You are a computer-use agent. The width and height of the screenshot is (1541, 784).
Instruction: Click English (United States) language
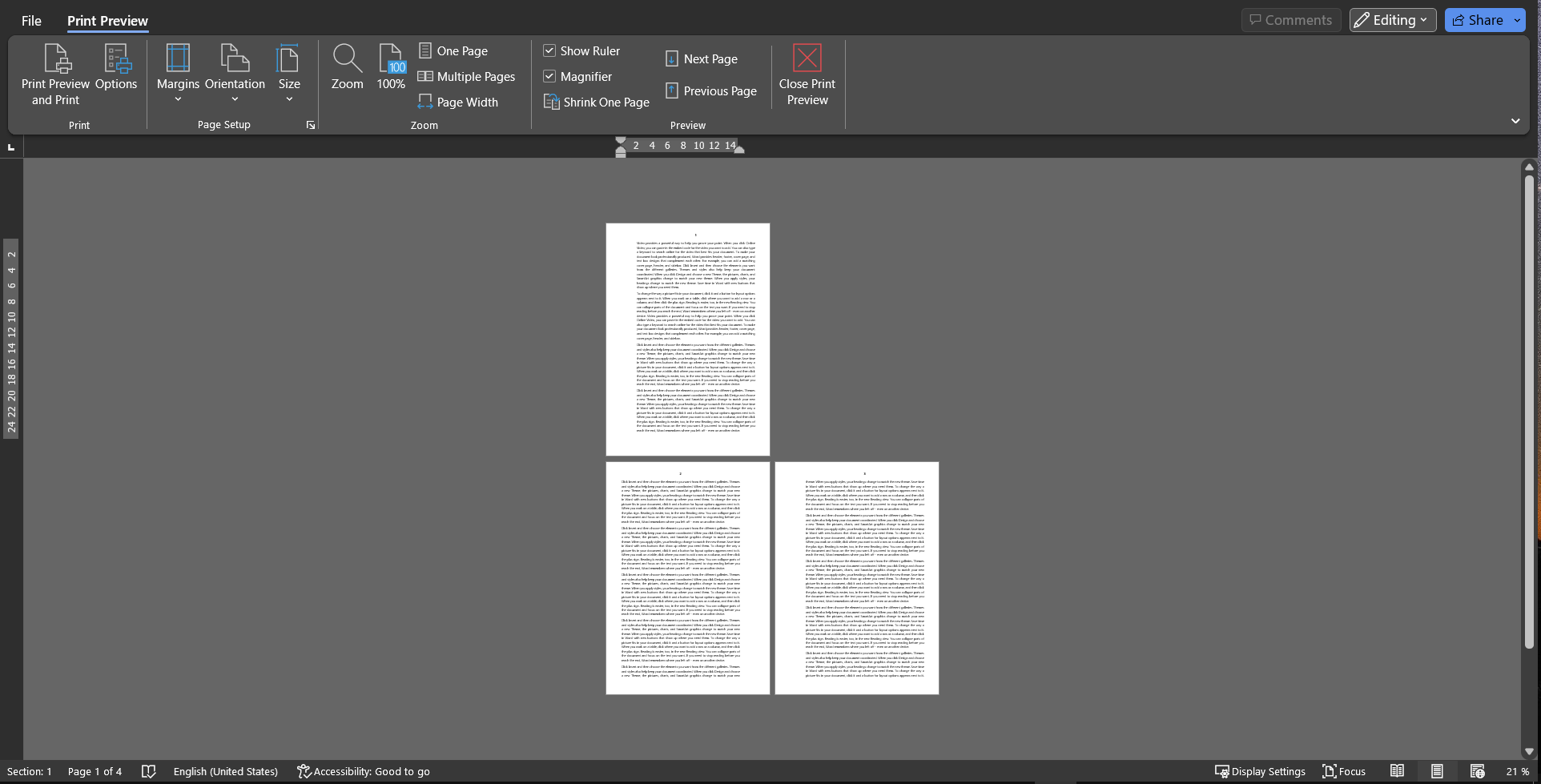tap(226, 771)
